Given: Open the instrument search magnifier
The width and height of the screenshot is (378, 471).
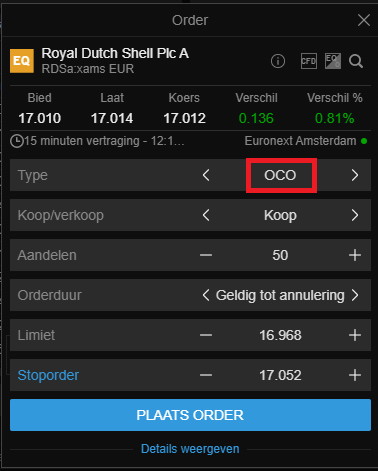Looking at the screenshot, I should click(356, 61).
